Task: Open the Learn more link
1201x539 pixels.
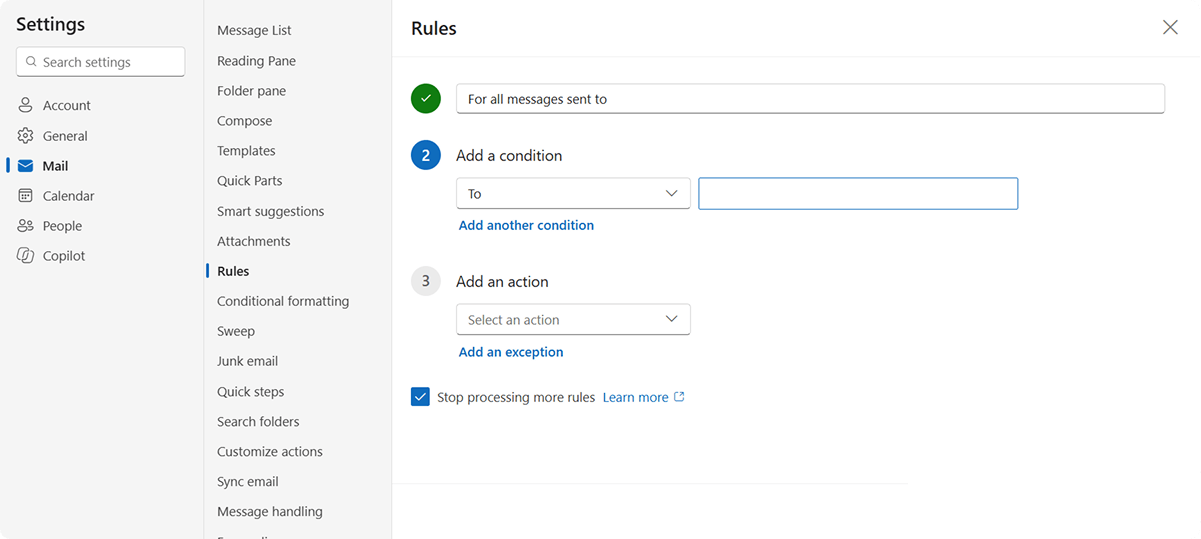Action: pos(635,397)
